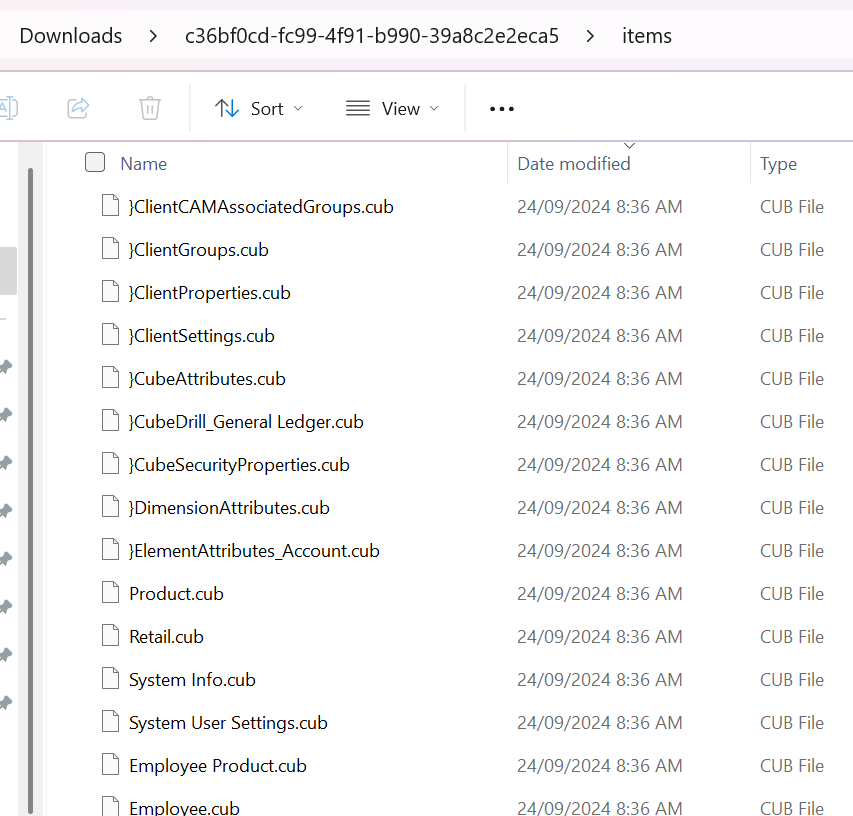853x816 pixels.
Task: Select the }ElementAttributes_Account.cub file name
Action: click(254, 551)
